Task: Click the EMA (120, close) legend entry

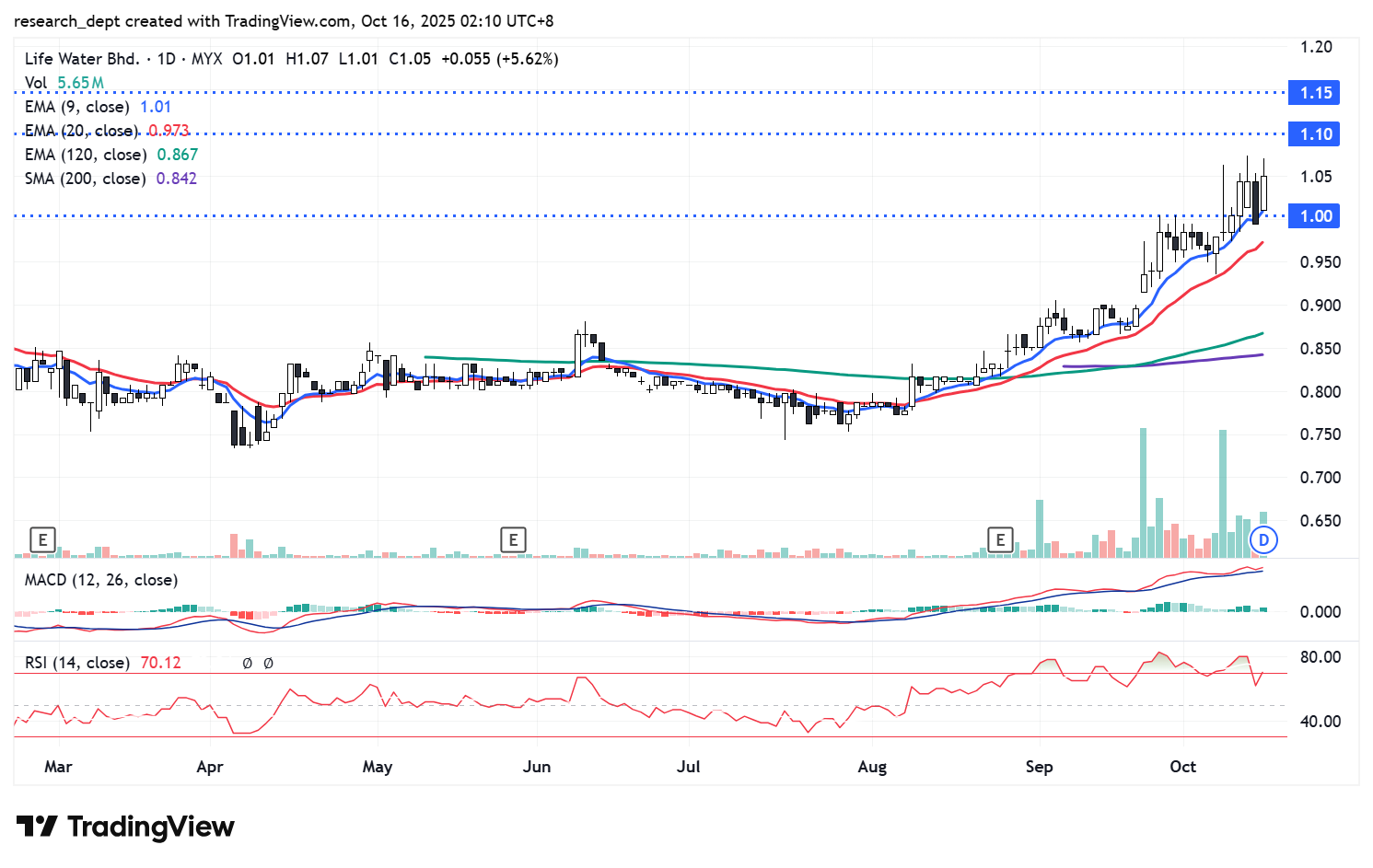Action: pos(85,155)
